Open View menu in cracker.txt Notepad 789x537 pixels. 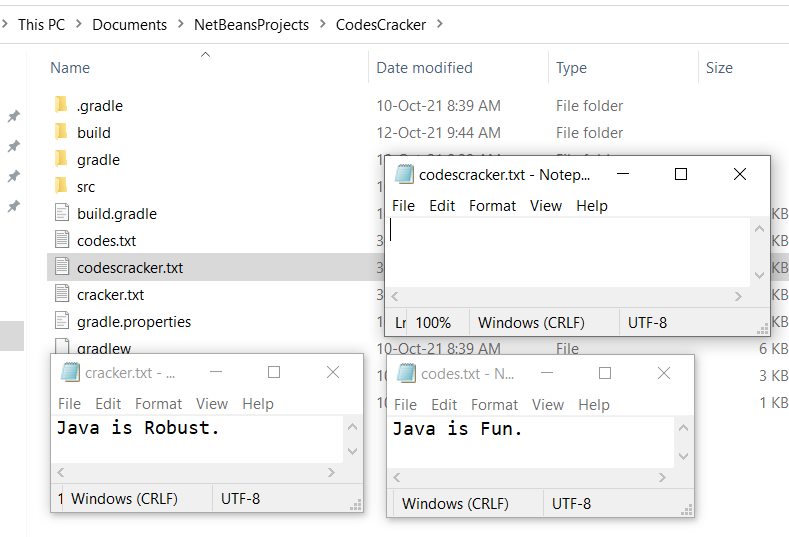point(212,404)
